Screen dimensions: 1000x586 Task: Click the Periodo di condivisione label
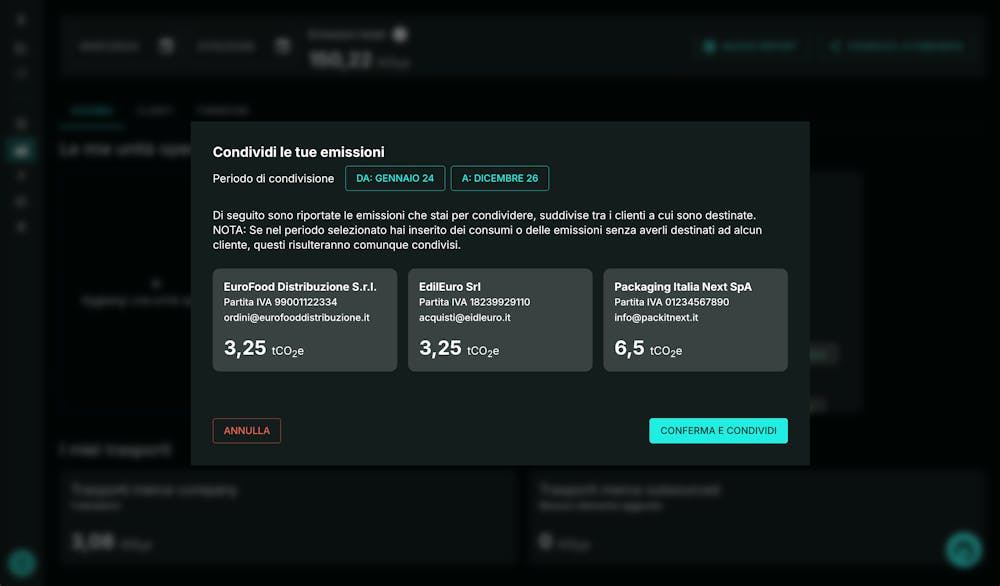pos(273,179)
